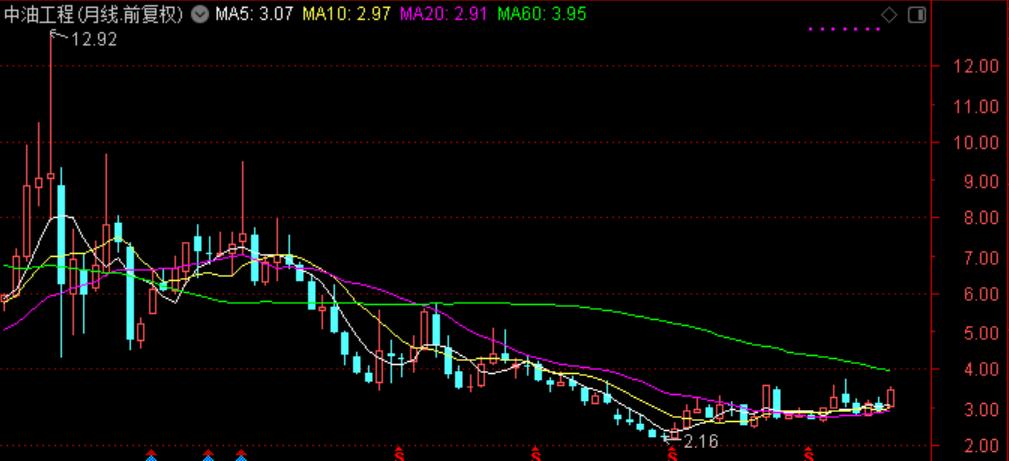Open the dropdown arrow beside 中油工程 title

[200, 14]
